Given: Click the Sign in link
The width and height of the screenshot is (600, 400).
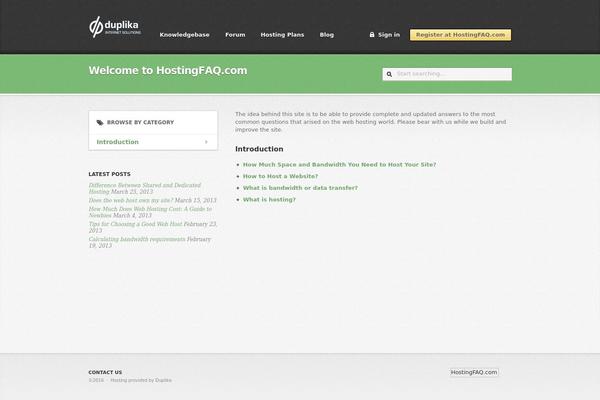Looking at the screenshot, I should (389, 35).
